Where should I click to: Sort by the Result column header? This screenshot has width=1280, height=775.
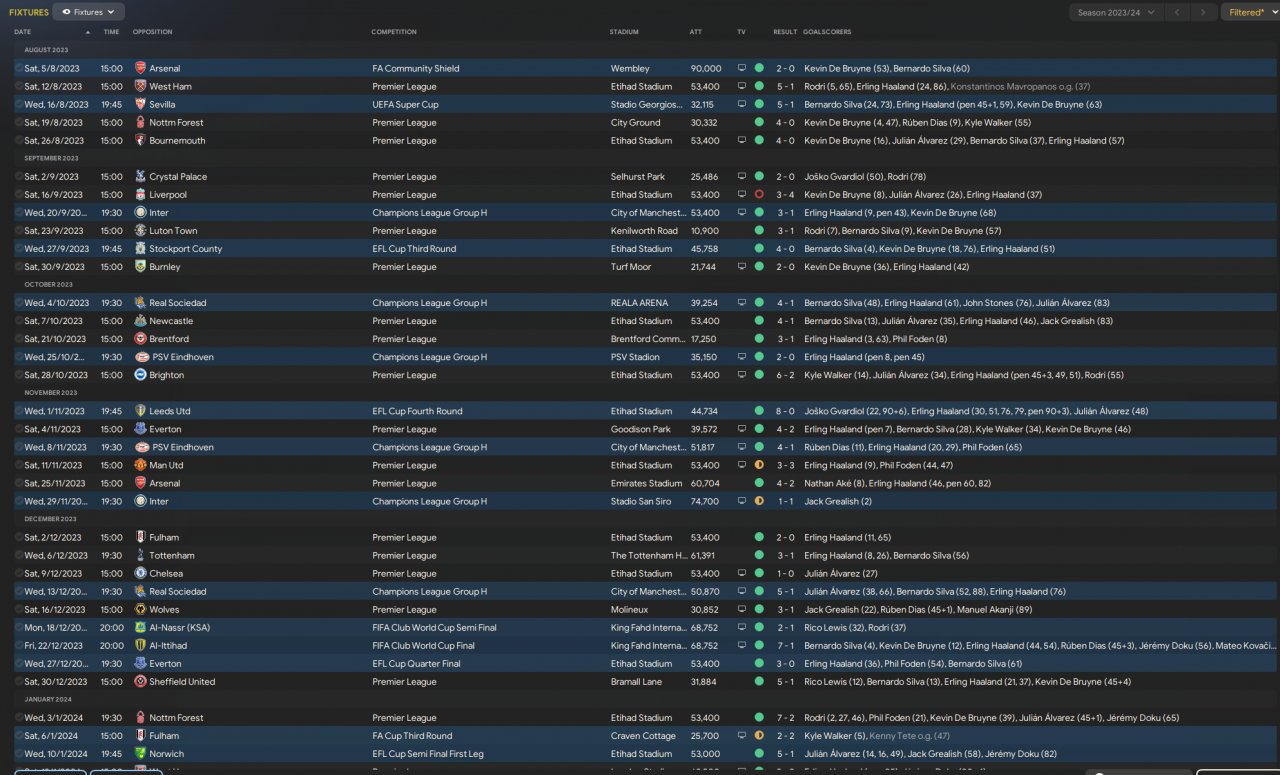(x=785, y=32)
